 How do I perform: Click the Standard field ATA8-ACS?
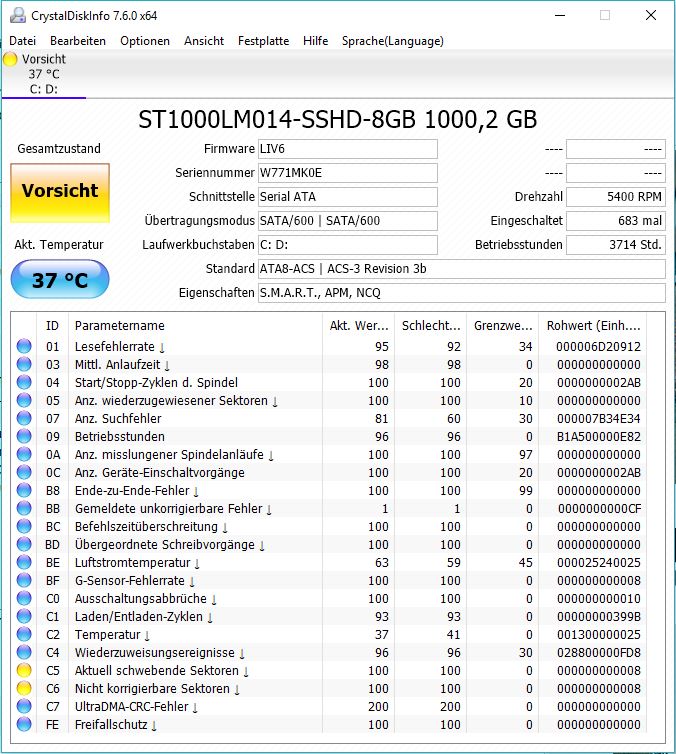(462, 269)
